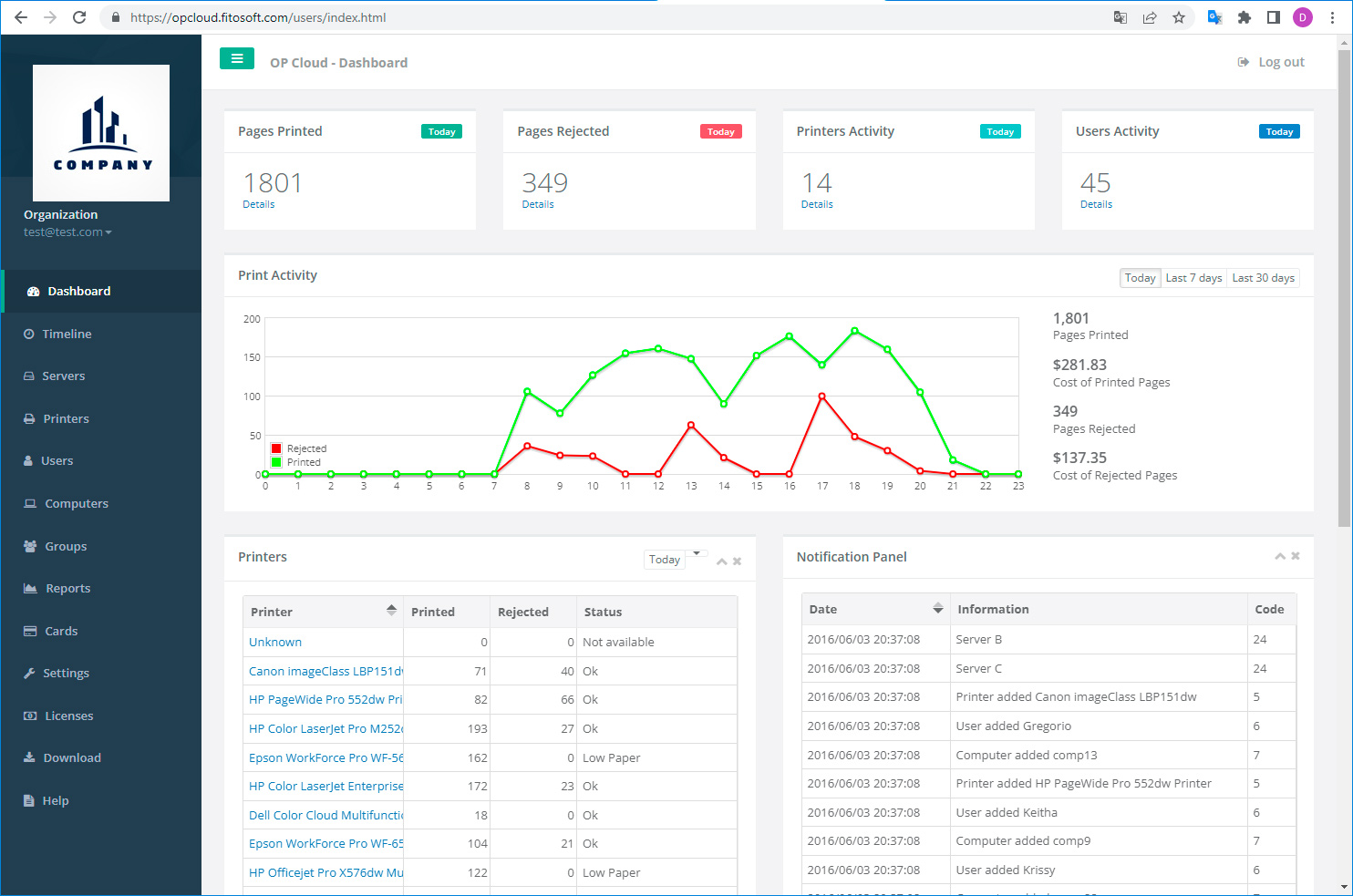The image size is (1353, 896).
Task: Toggle the green hamburger menu button
Action: point(237,59)
